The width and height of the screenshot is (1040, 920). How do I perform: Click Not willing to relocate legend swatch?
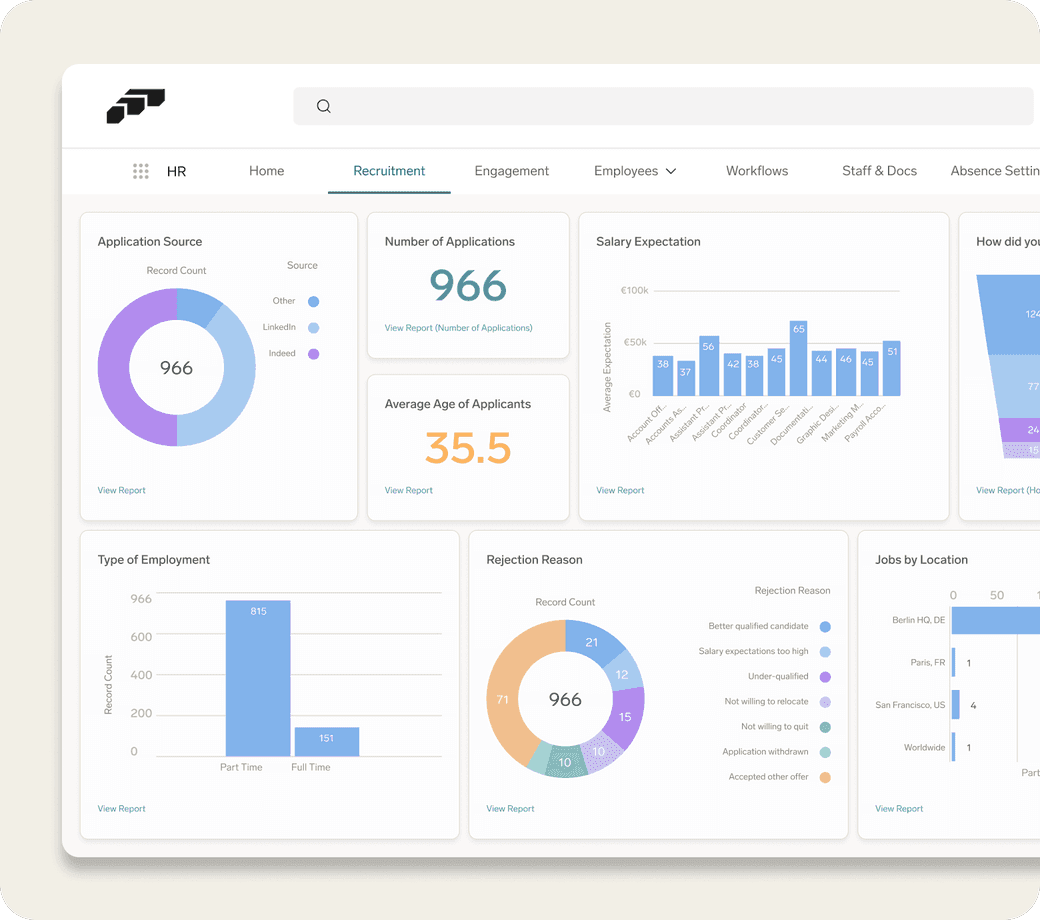pyautogui.click(x=825, y=702)
